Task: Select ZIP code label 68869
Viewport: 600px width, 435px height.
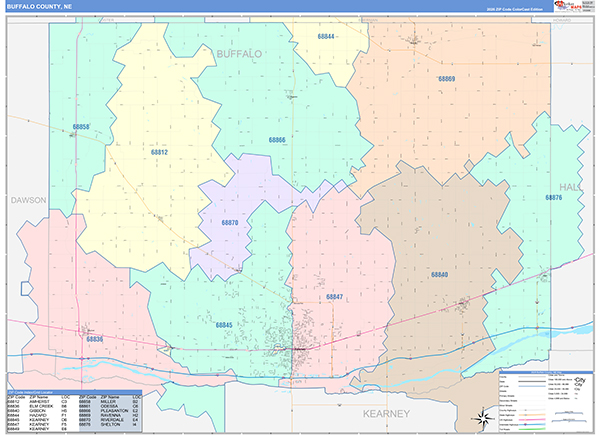Action: click(447, 78)
